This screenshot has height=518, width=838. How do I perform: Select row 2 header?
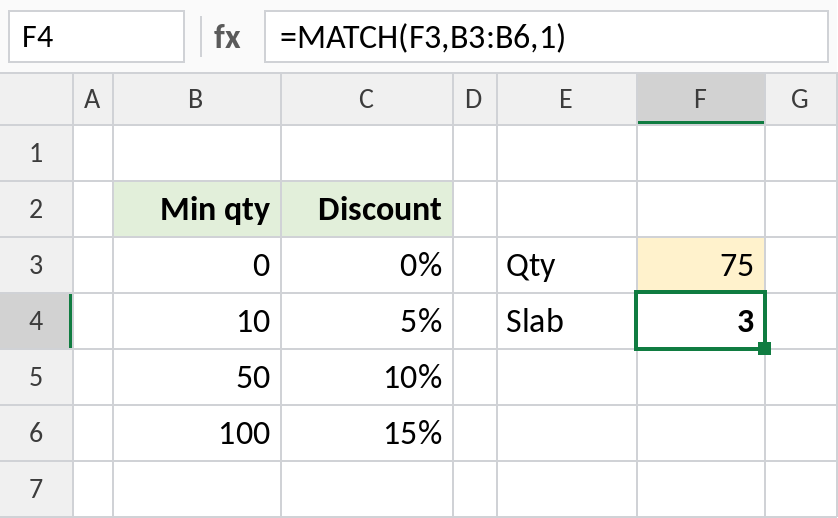point(36,209)
